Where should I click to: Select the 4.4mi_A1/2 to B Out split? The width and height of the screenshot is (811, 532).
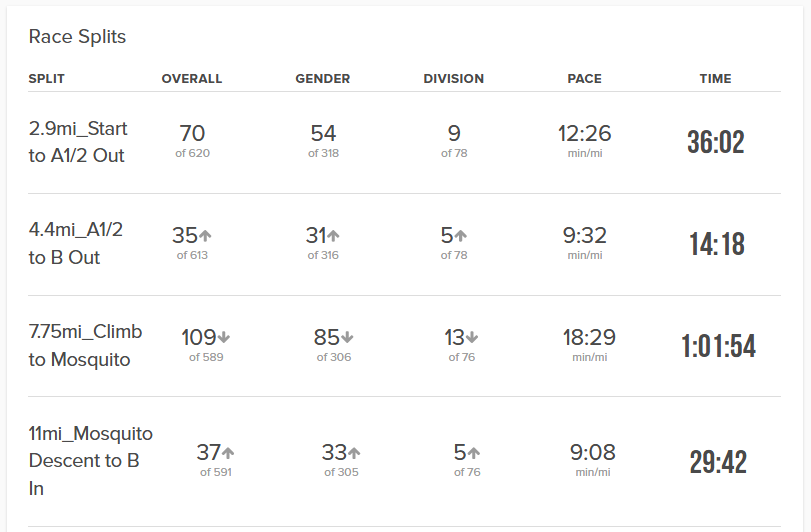tap(76, 244)
